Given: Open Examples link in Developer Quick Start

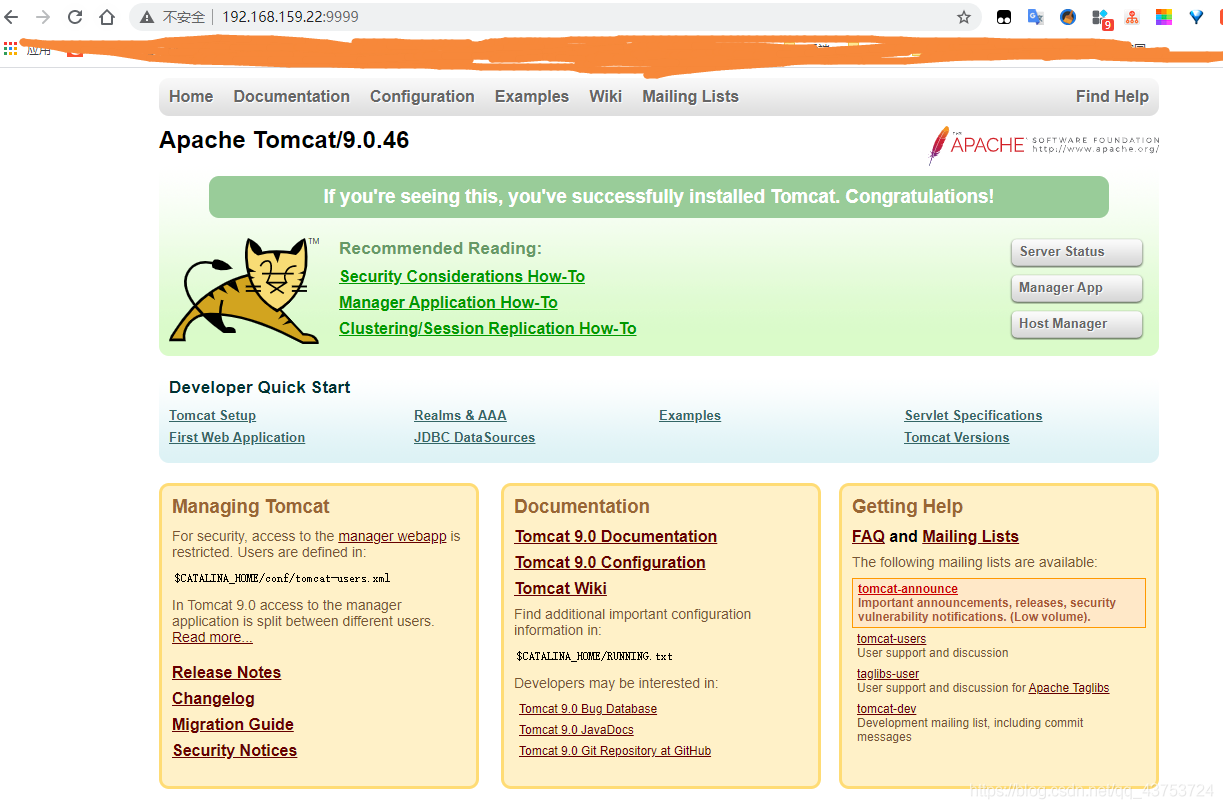Looking at the screenshot, I should [690, 415].
